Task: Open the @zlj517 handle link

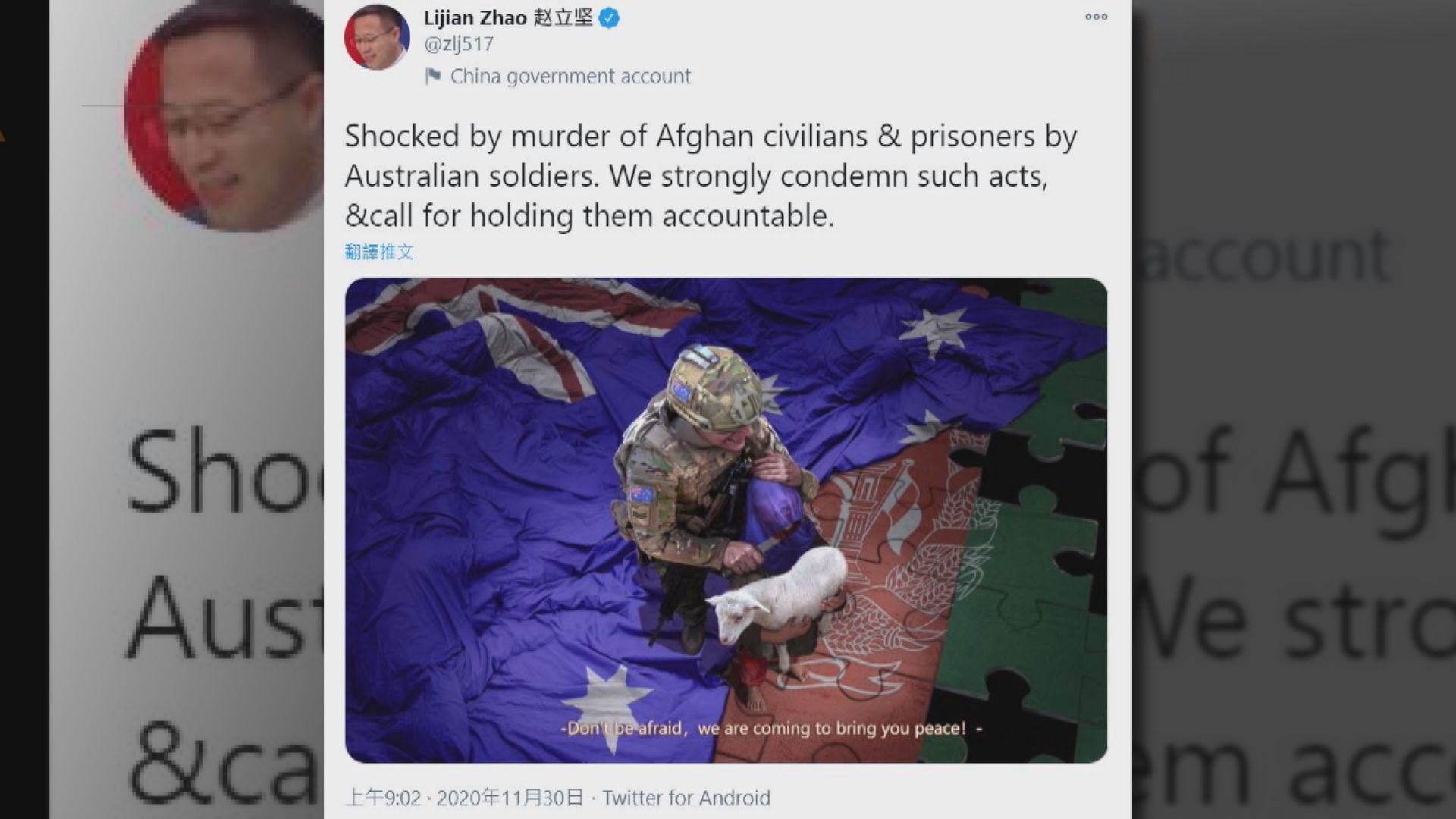Action: tap(459, 44)
